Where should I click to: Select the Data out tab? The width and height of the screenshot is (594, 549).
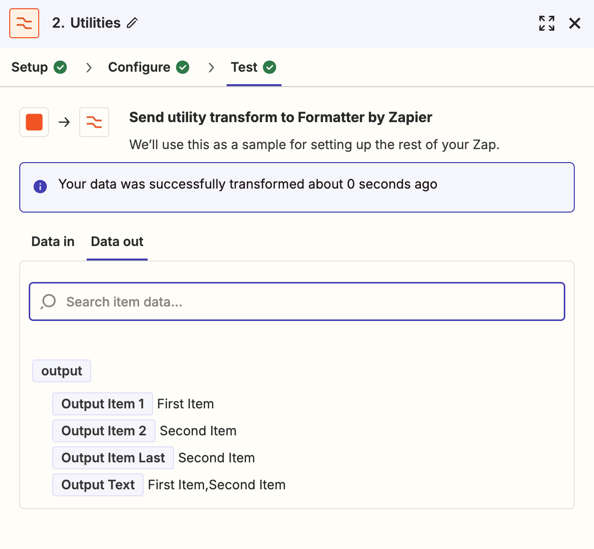coord(117,241)
